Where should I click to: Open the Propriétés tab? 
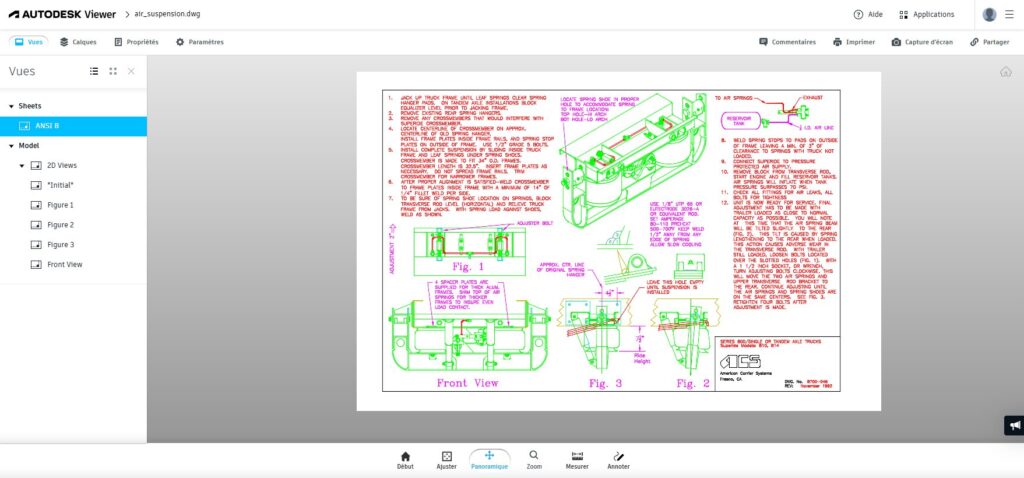136,42
